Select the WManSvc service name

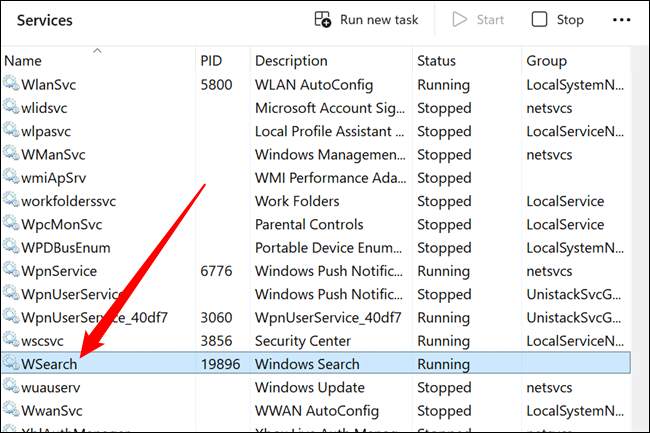coord(53,155)
